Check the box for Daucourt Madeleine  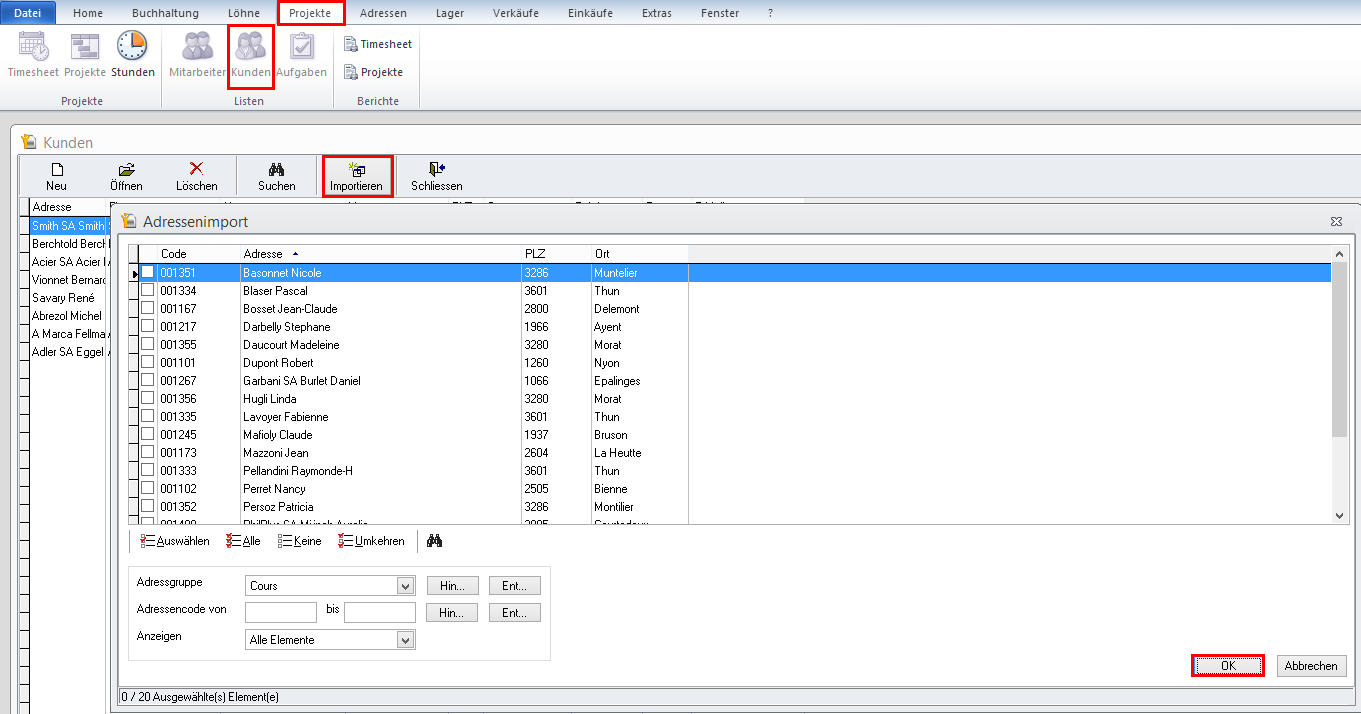click(148, 344)
